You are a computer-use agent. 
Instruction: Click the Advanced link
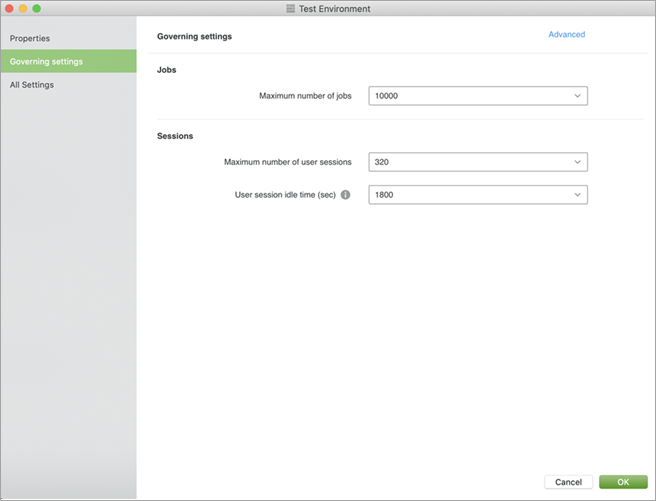pos(566,35)
